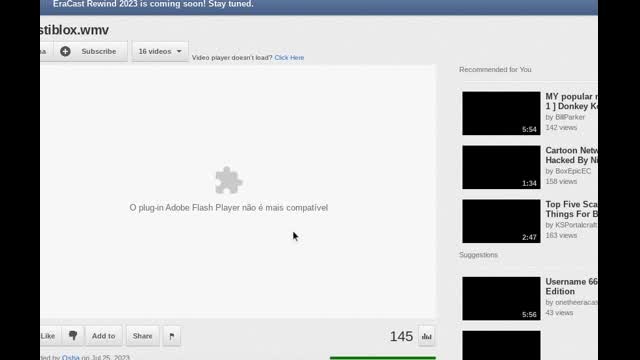Click the 'Suggestions' heading

click(478, 255)
